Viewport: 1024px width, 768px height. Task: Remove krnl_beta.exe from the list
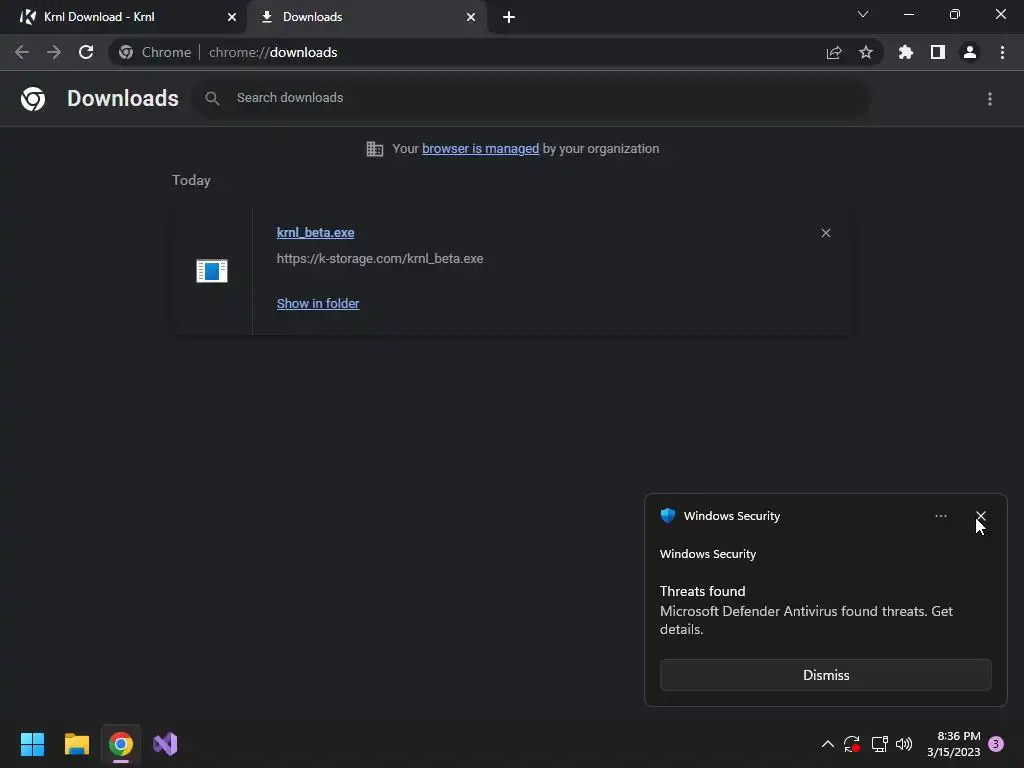[826, 233]
